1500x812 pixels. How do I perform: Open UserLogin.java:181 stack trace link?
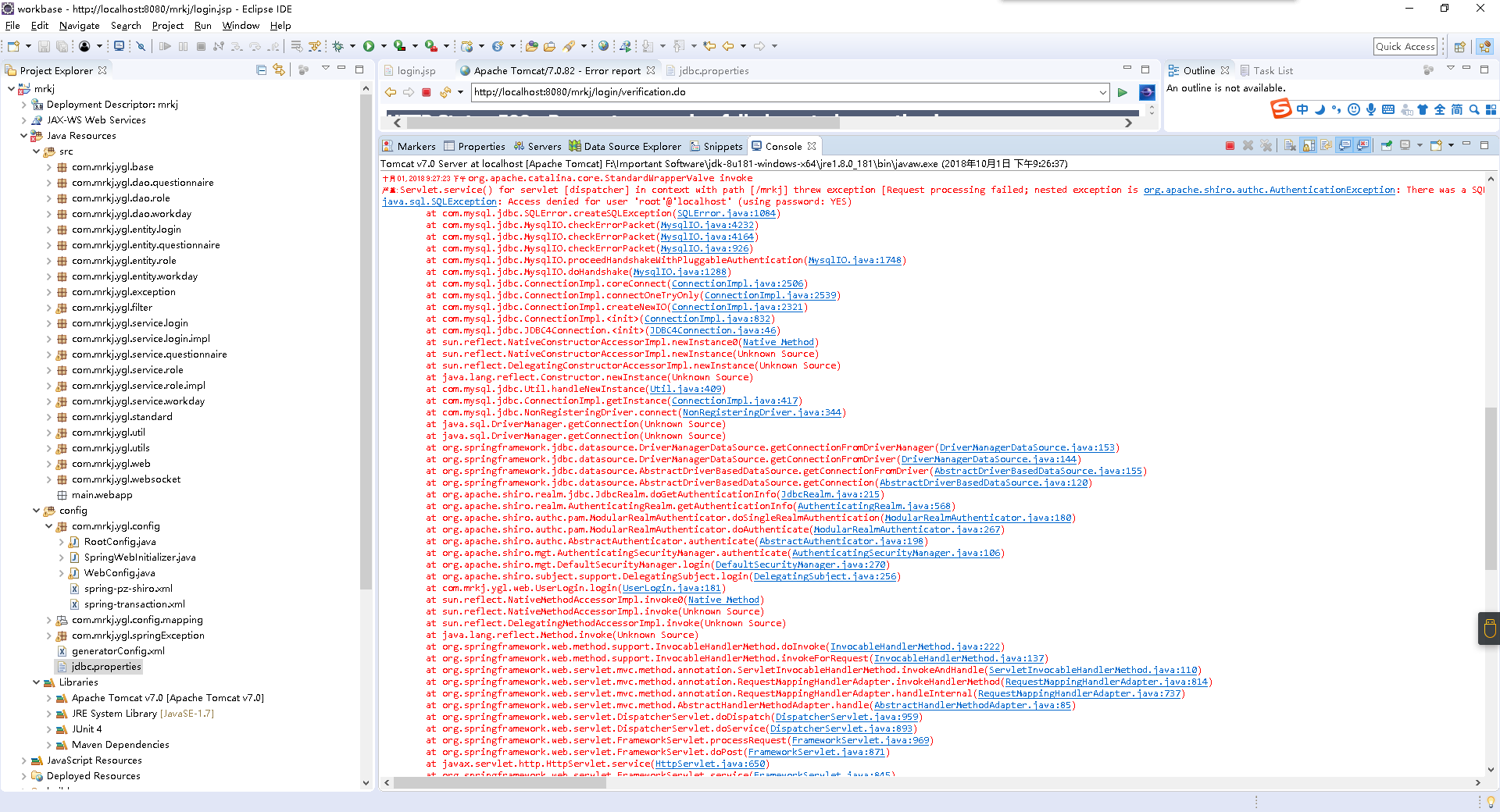672,588
